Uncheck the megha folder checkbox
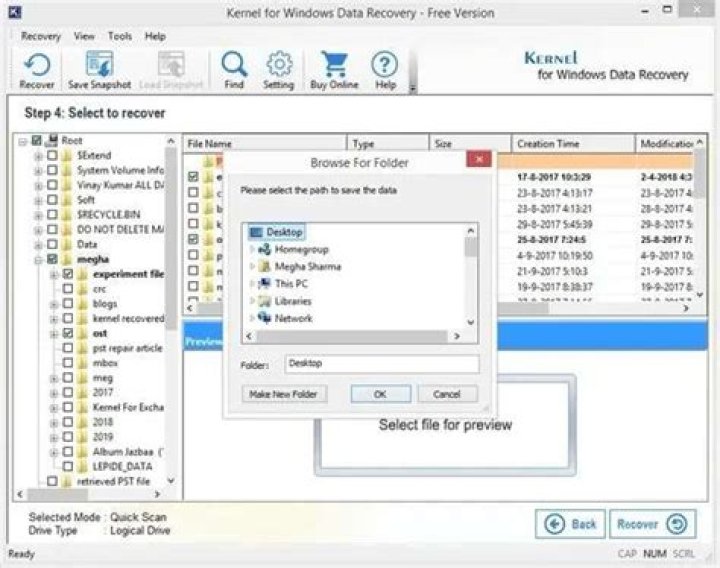 tap(52, 259)
